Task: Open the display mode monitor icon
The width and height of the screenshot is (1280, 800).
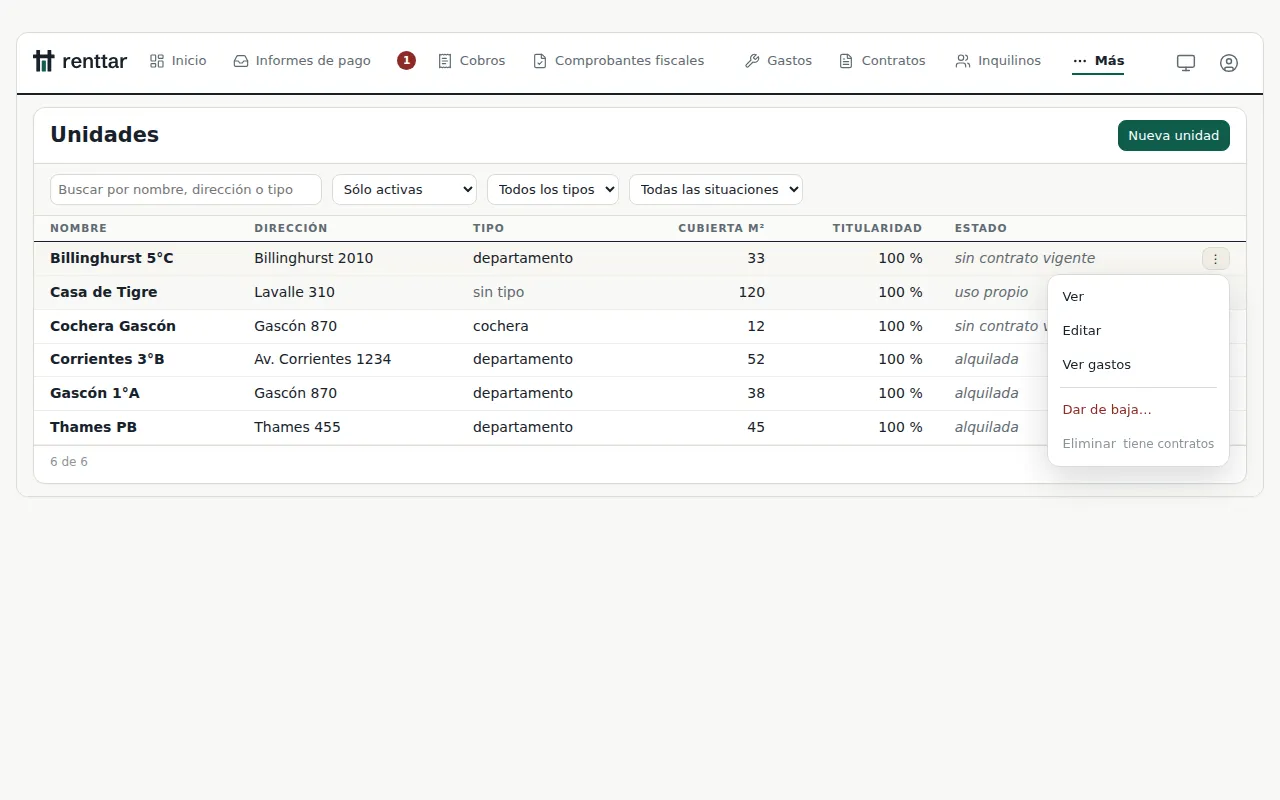Action: (1186, 62)
